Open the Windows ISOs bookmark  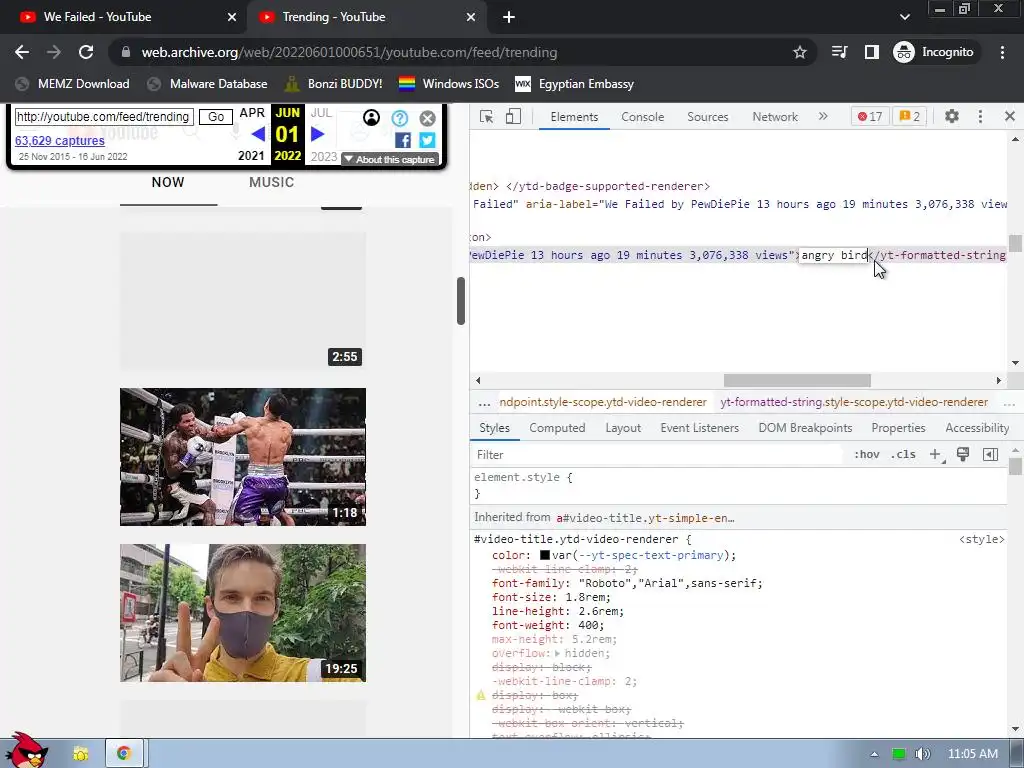tap(449, 84)
